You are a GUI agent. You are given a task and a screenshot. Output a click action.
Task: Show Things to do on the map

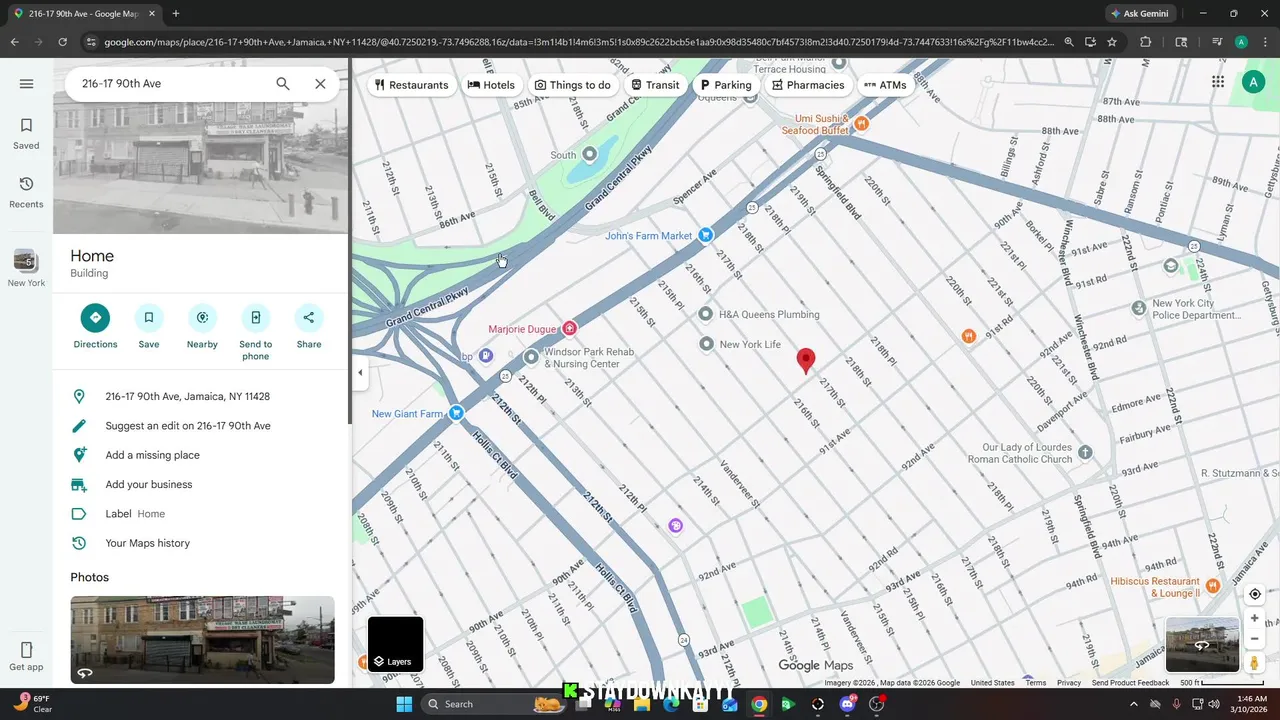572,85
